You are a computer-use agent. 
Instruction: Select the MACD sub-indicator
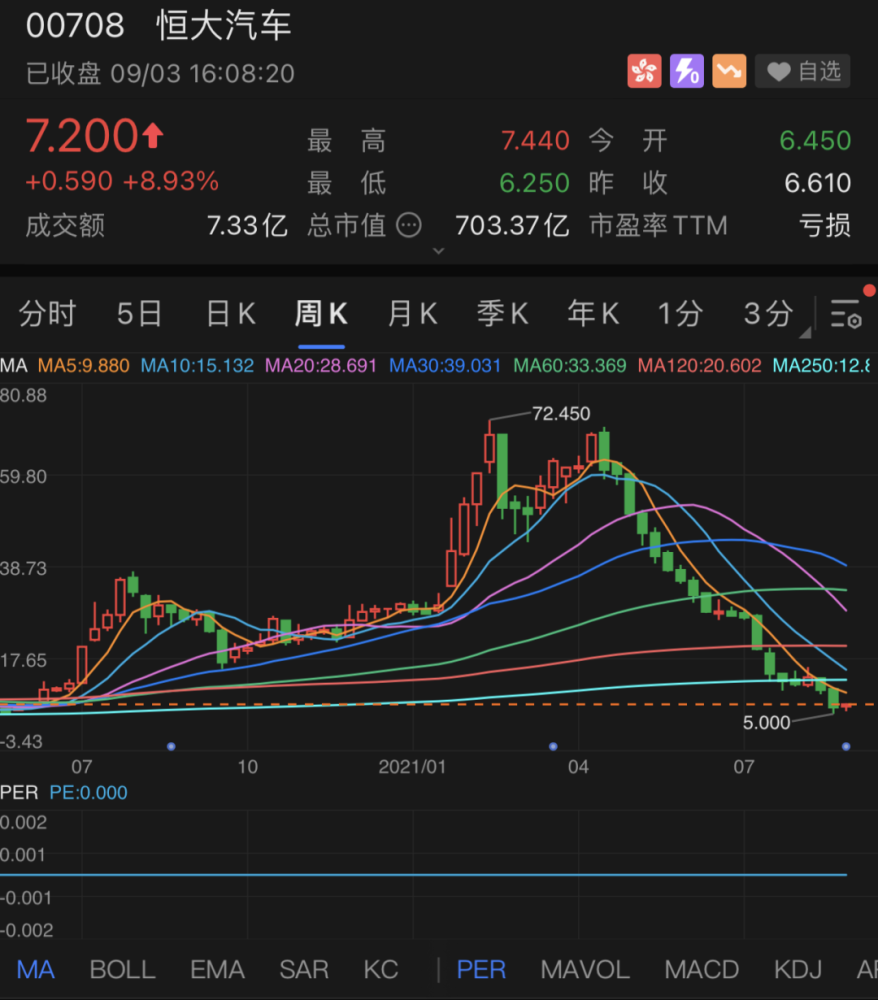click(702, 970)
